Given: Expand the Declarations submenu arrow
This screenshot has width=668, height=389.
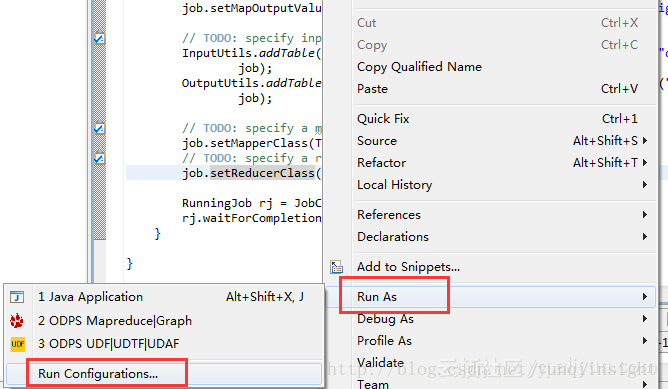Looking at the screenshot, I should pyautogui.click(x=645, y=236).
